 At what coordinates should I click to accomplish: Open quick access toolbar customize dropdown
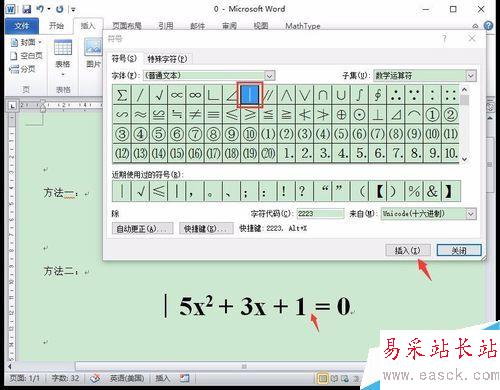click(73, 9)
